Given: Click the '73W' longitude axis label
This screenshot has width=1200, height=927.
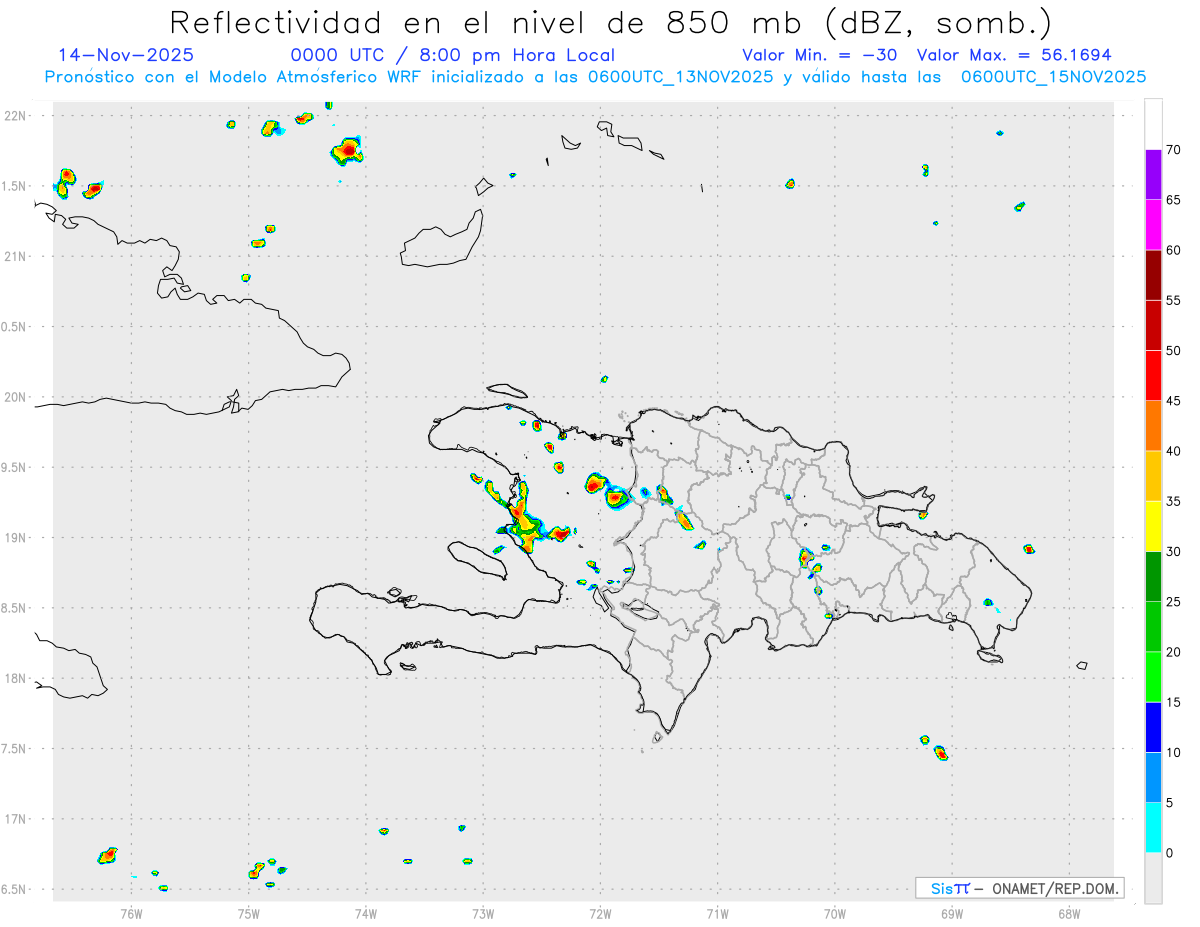Looking at the screenshot, I should click(x=483, y=913).
